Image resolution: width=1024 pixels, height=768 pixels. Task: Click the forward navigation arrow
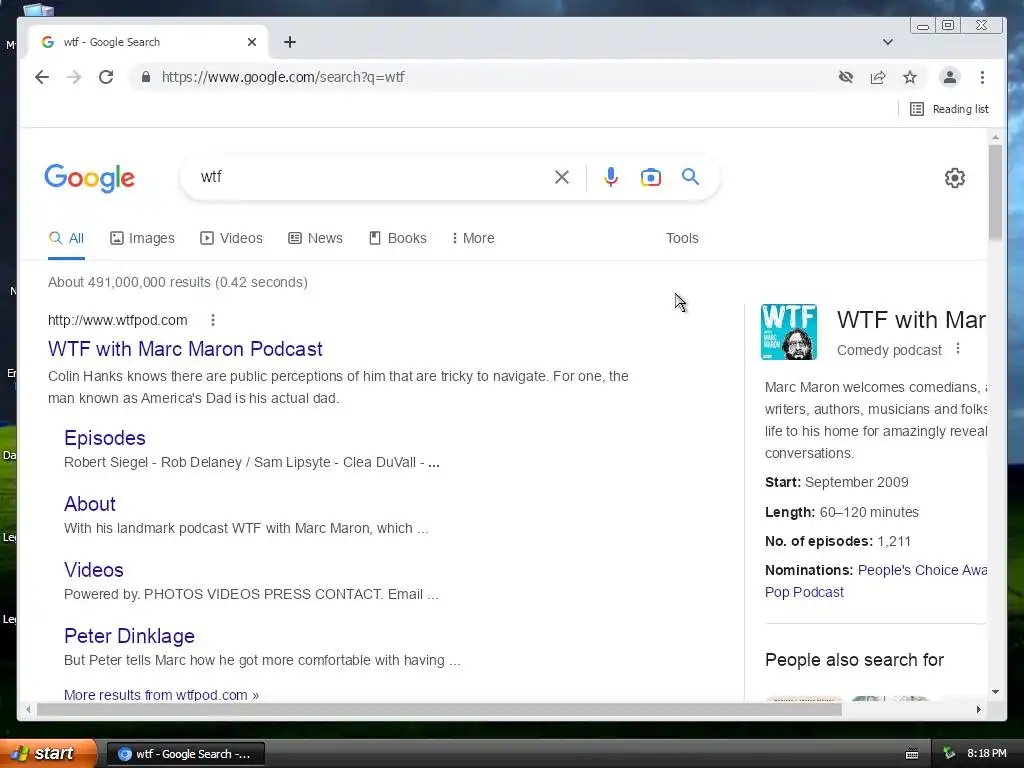(74, 77)
